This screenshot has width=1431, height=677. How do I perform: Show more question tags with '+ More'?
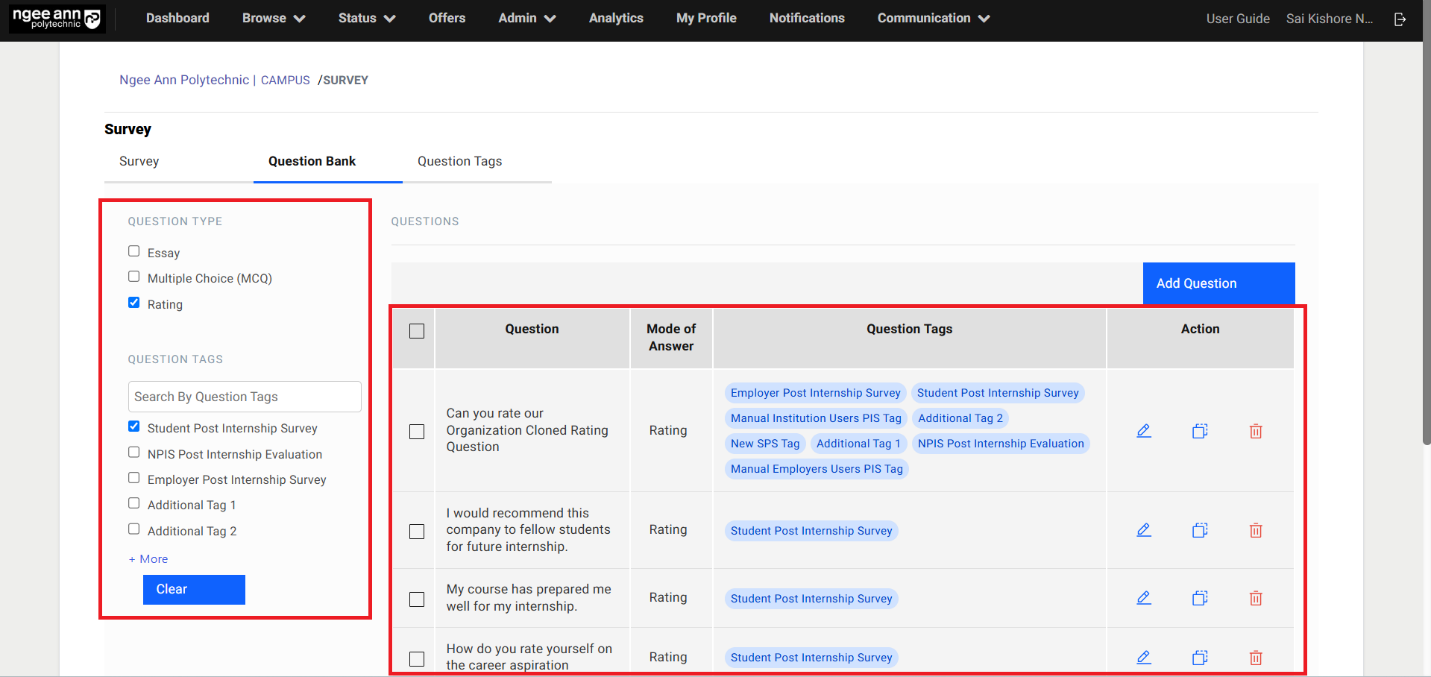coord(148,559)
